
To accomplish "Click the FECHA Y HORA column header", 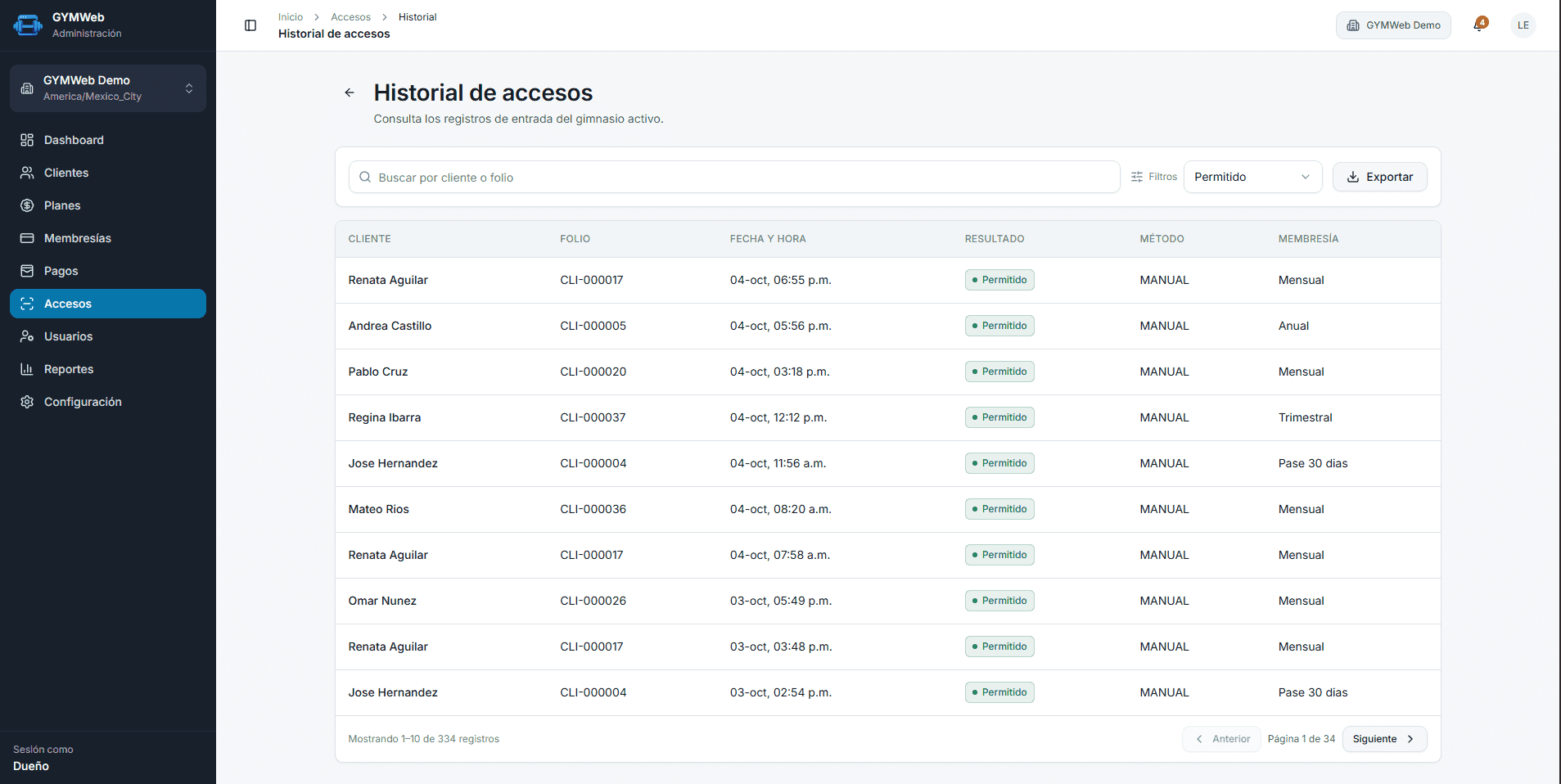I will pos(768,239).
